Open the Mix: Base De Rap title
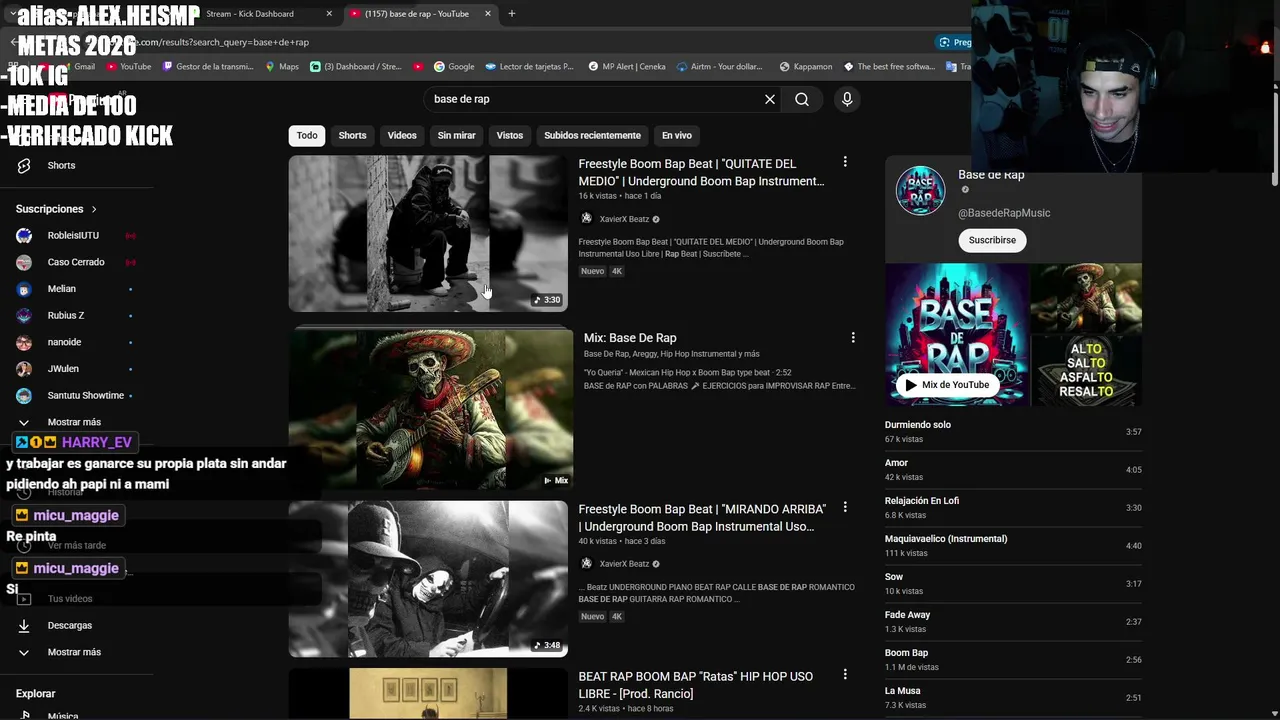Viewport: 1280px width, 720px height. (x=630, y=338)
